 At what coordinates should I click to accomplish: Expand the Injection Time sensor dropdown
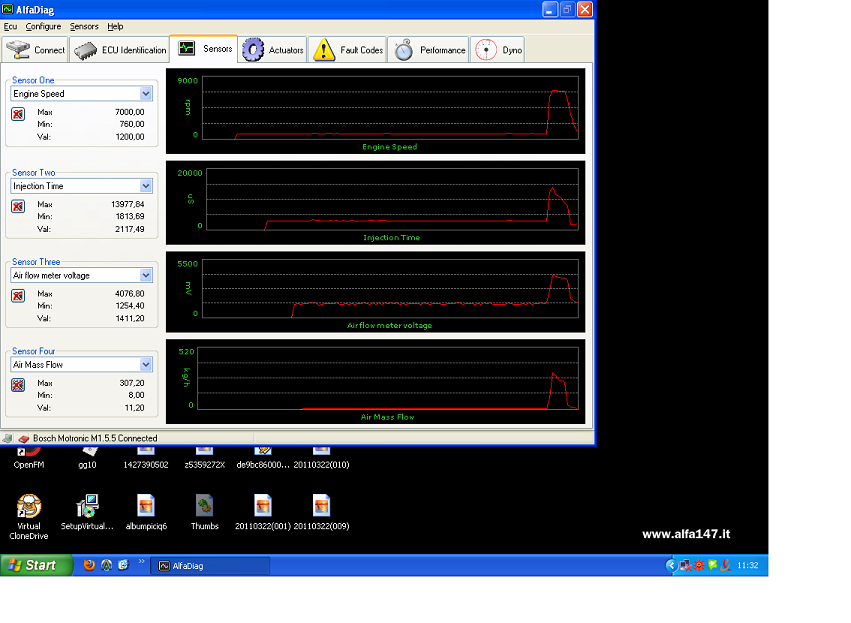point(146,186)
